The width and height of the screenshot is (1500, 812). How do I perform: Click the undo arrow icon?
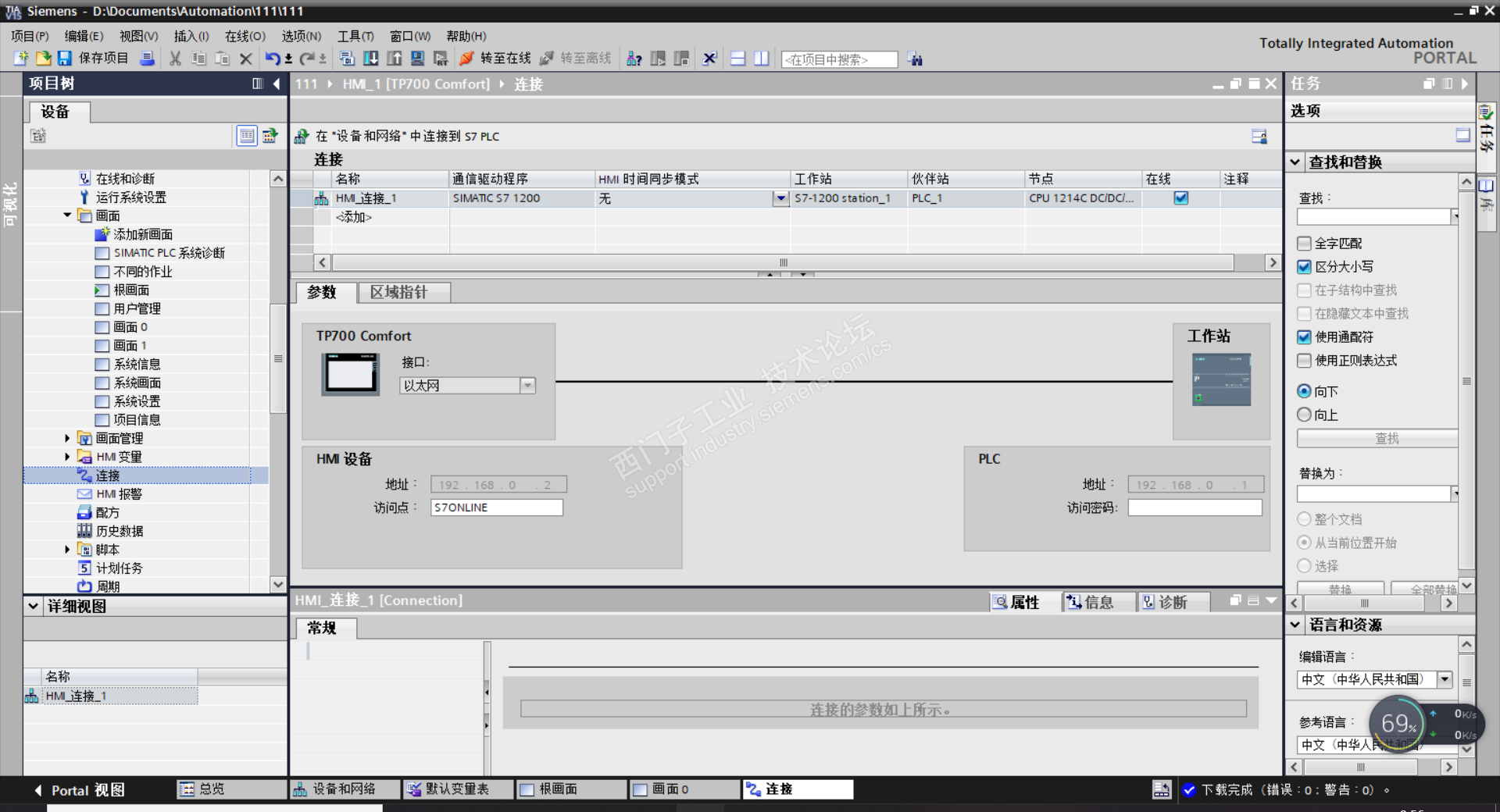(272, 59)
